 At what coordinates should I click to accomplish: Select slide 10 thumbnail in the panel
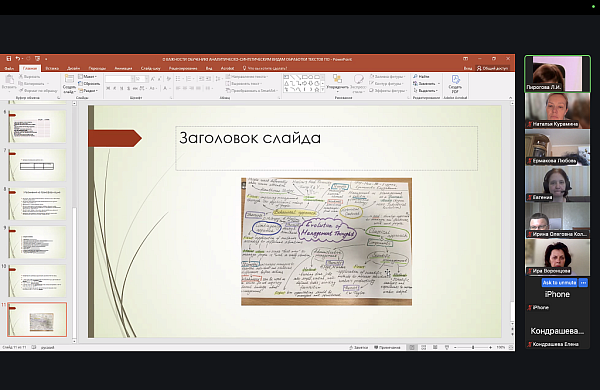pos(37,281)
